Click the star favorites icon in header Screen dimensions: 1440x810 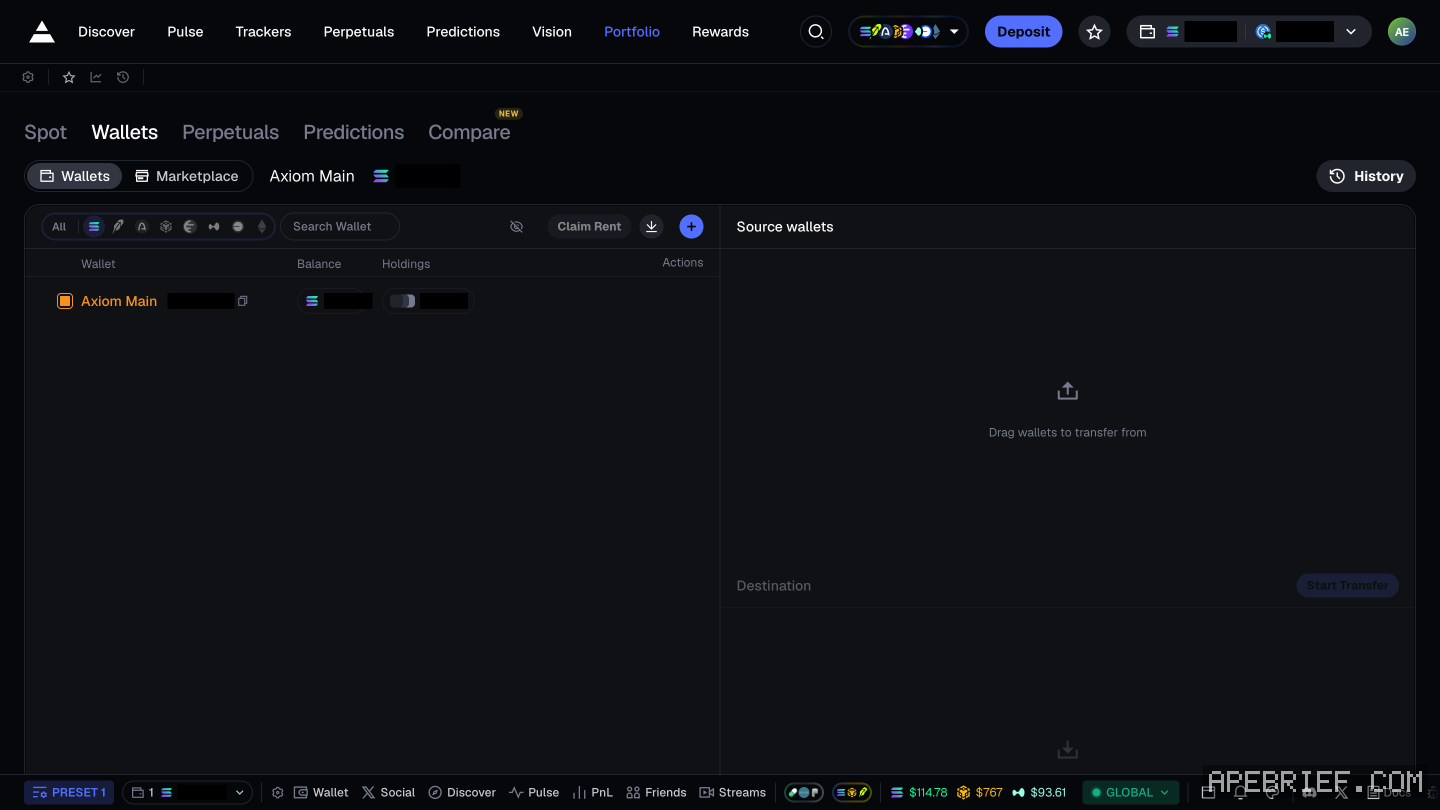pos(1095,32)
